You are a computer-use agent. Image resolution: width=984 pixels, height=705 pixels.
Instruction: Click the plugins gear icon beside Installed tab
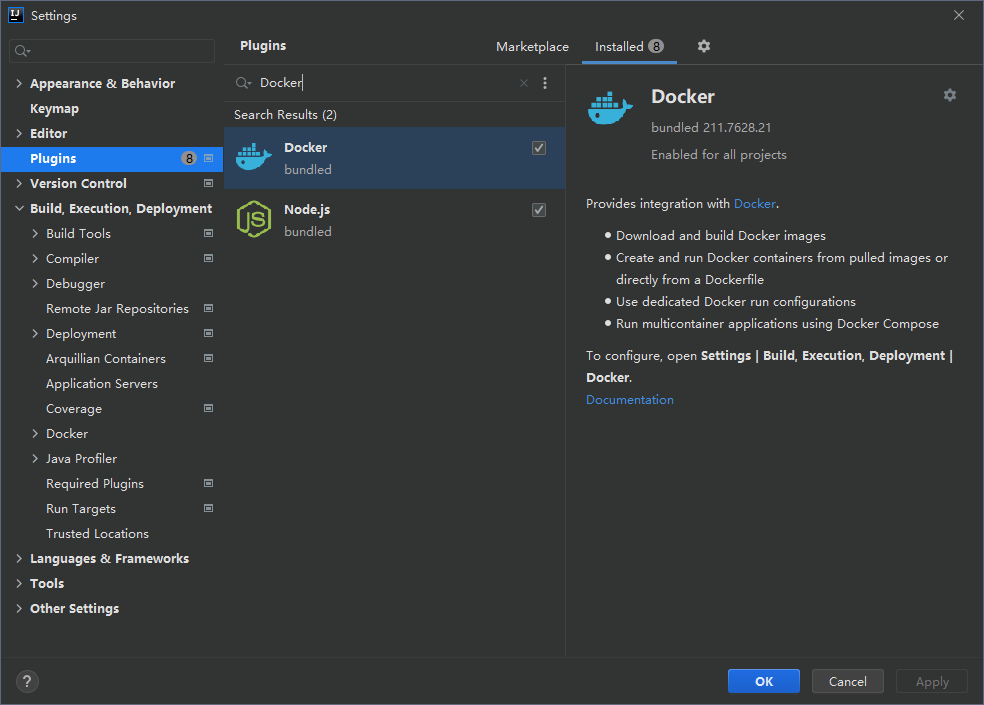[x=703, y=46]
